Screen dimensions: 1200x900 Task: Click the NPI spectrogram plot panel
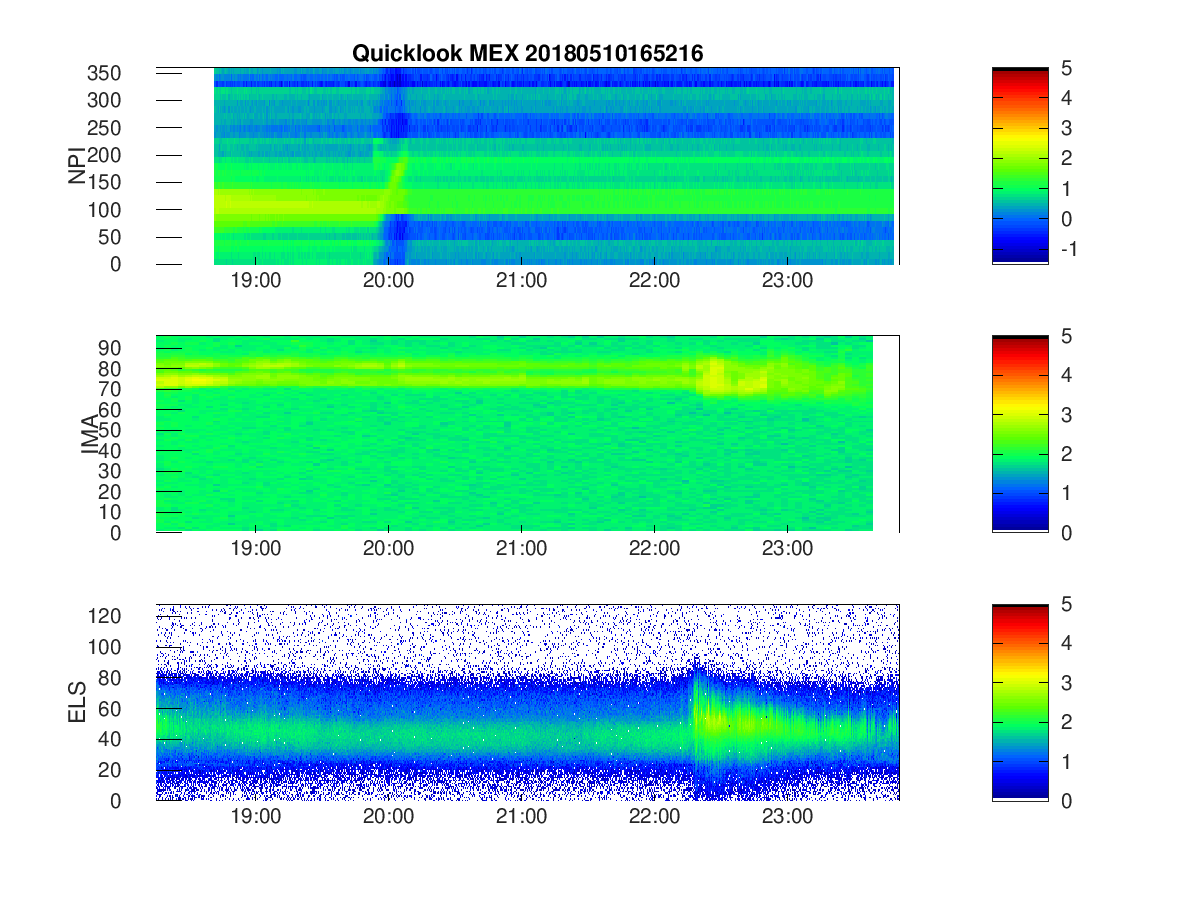[x=527, y=166]
